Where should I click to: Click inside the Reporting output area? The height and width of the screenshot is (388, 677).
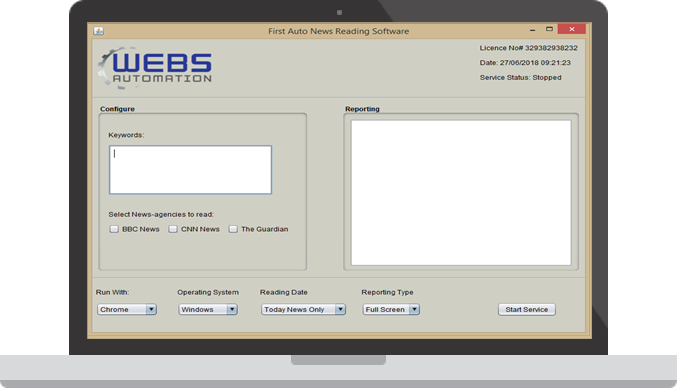pyautogui.click(x=461, y=193)
